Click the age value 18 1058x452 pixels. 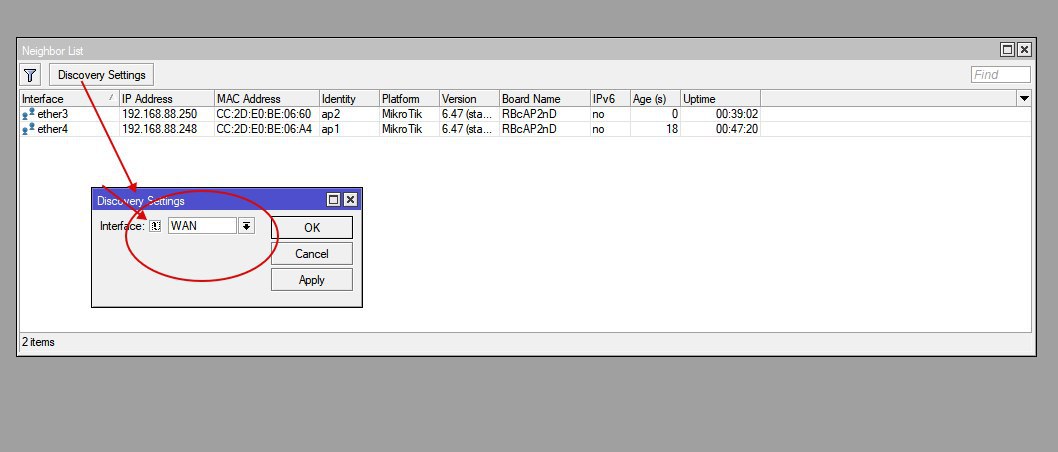click(x=671, y=129)
